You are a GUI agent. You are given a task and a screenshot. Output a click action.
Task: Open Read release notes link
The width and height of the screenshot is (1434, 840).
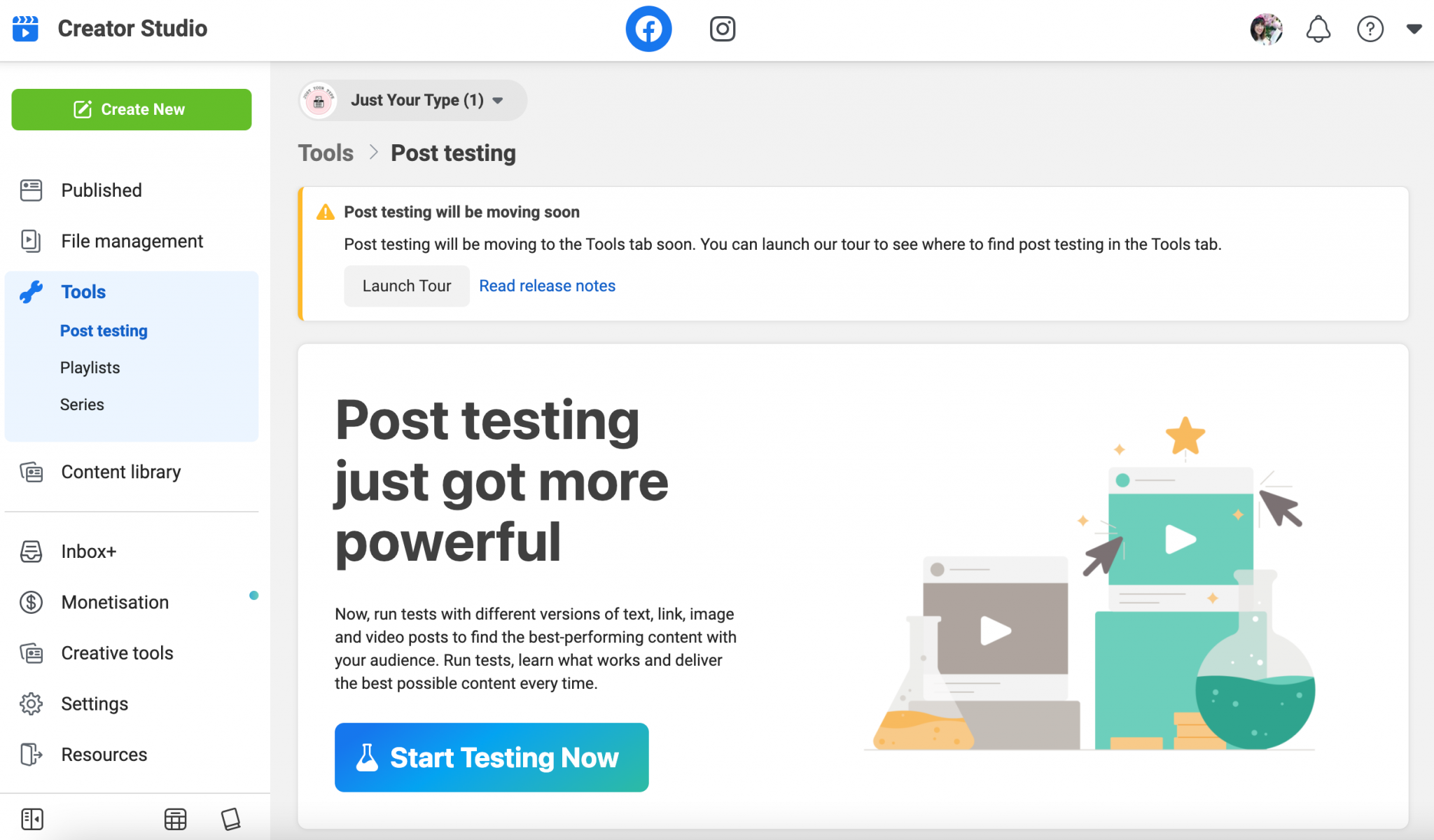coord(547,286)
